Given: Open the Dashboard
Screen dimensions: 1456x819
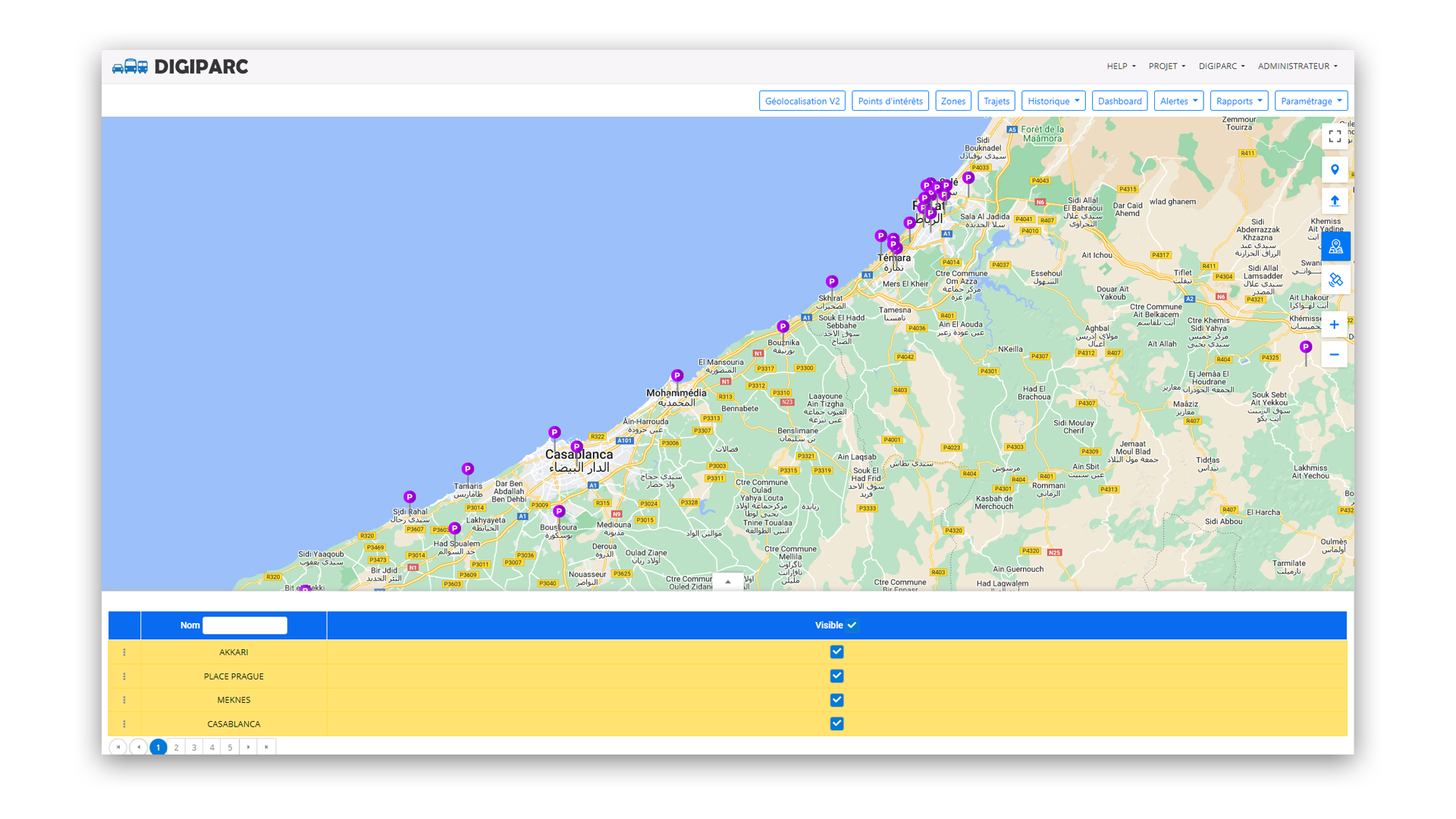Looking at the screenshot, I should (x=1119, y=101).
